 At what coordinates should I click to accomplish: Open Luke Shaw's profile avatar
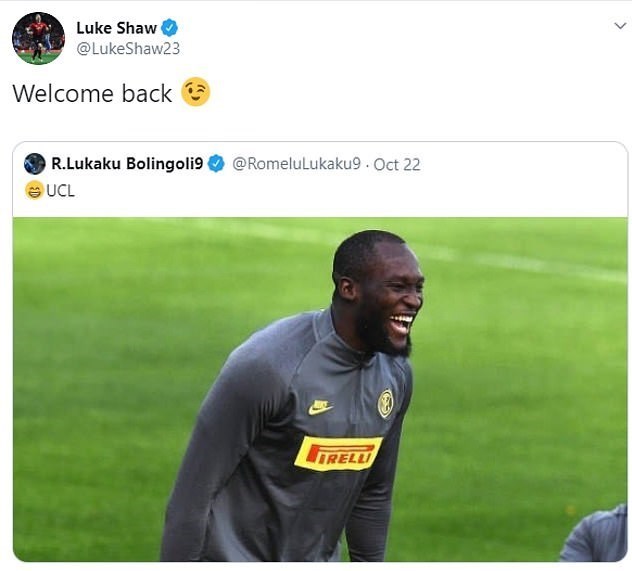coord(38,38)
